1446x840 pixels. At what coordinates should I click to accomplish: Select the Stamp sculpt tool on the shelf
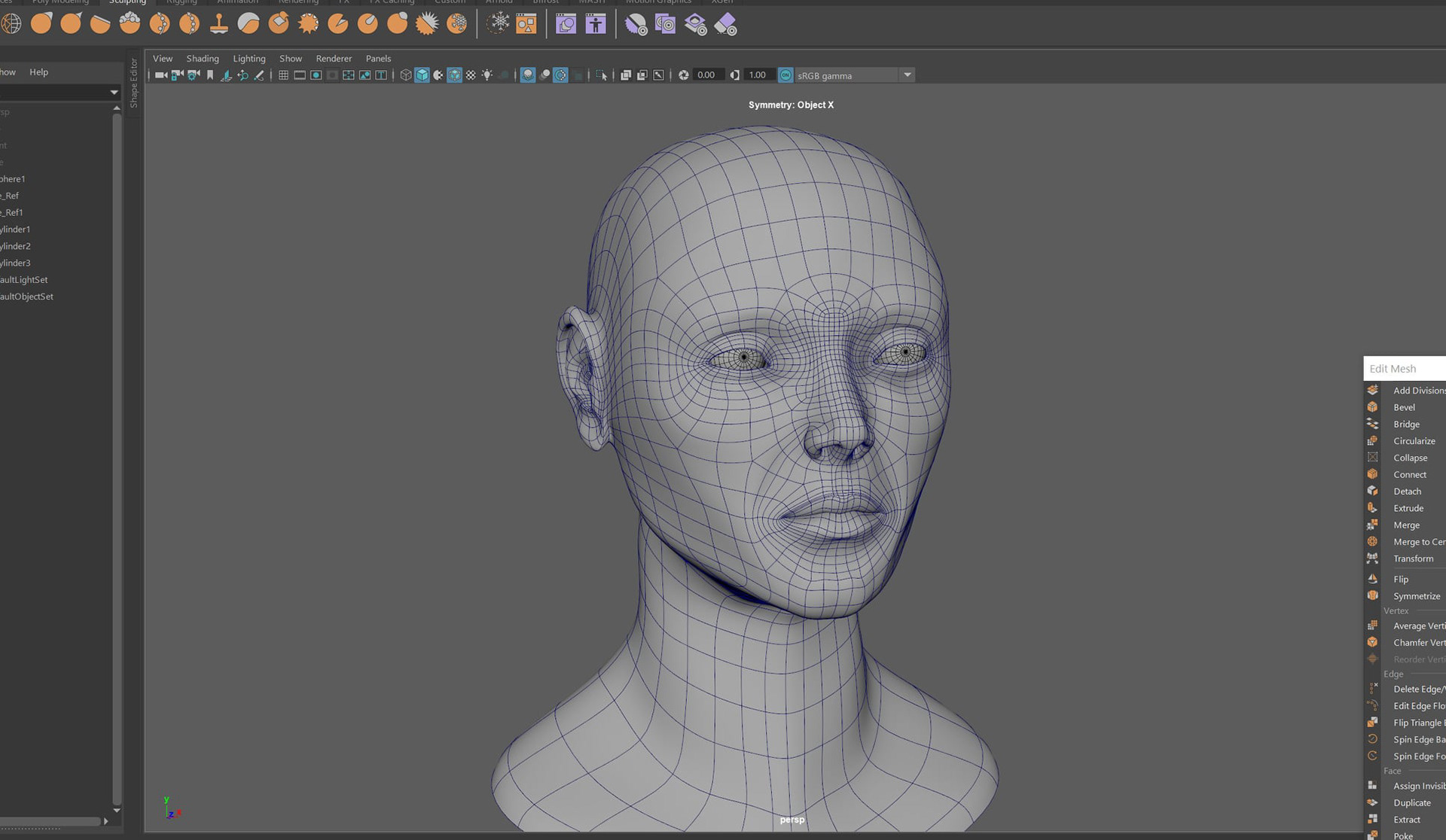click(x=219, y=24)
